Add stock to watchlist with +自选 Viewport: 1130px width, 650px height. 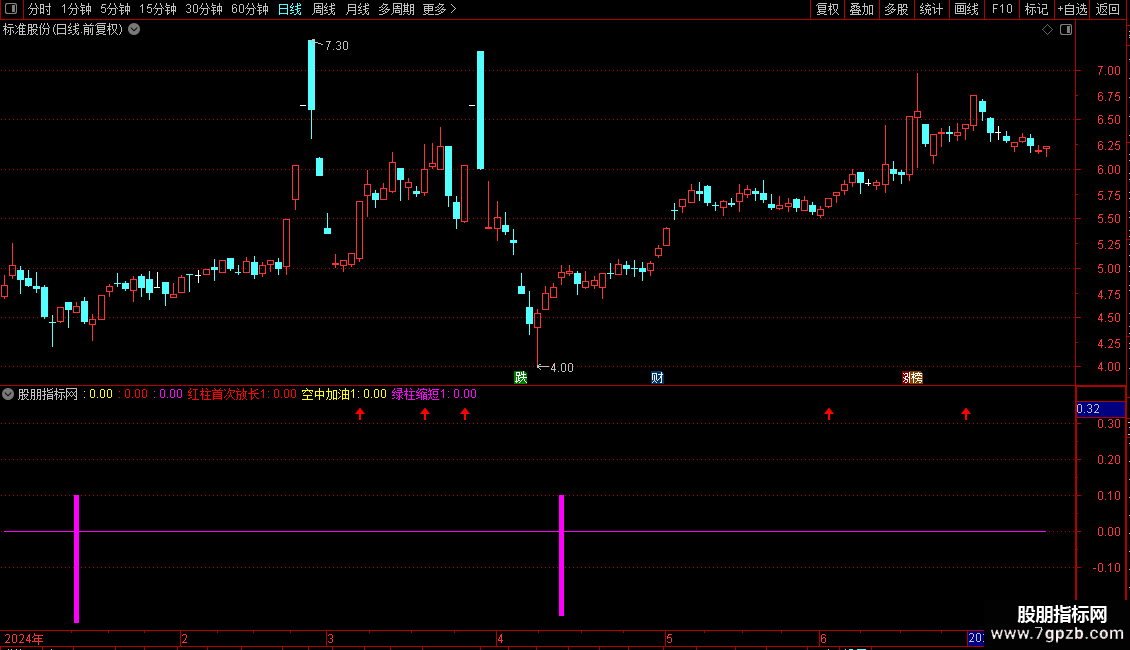tap(1072, 9)
